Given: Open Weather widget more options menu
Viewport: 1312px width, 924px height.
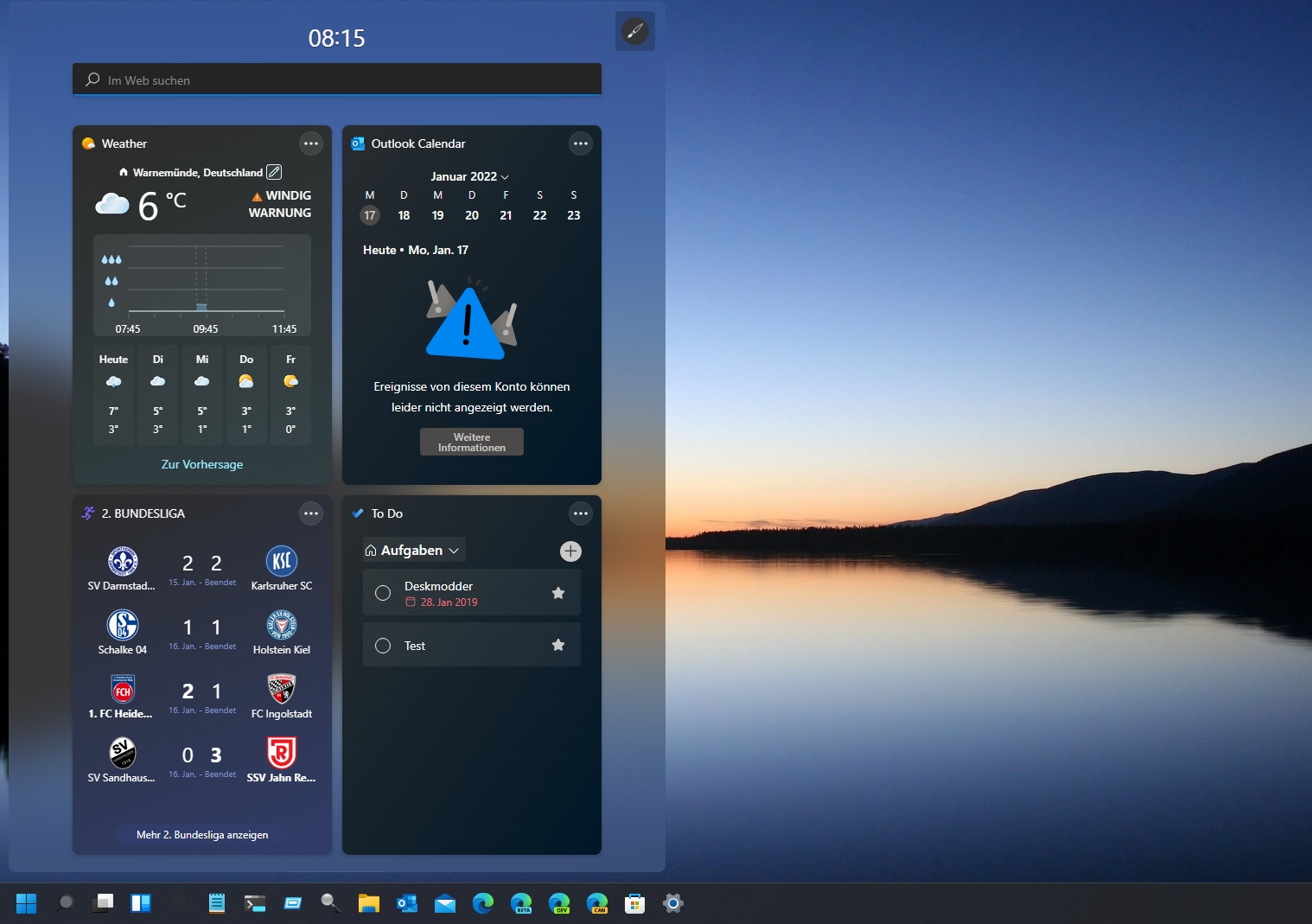Looking at the screenshot, I should click(x=311, y=143).
